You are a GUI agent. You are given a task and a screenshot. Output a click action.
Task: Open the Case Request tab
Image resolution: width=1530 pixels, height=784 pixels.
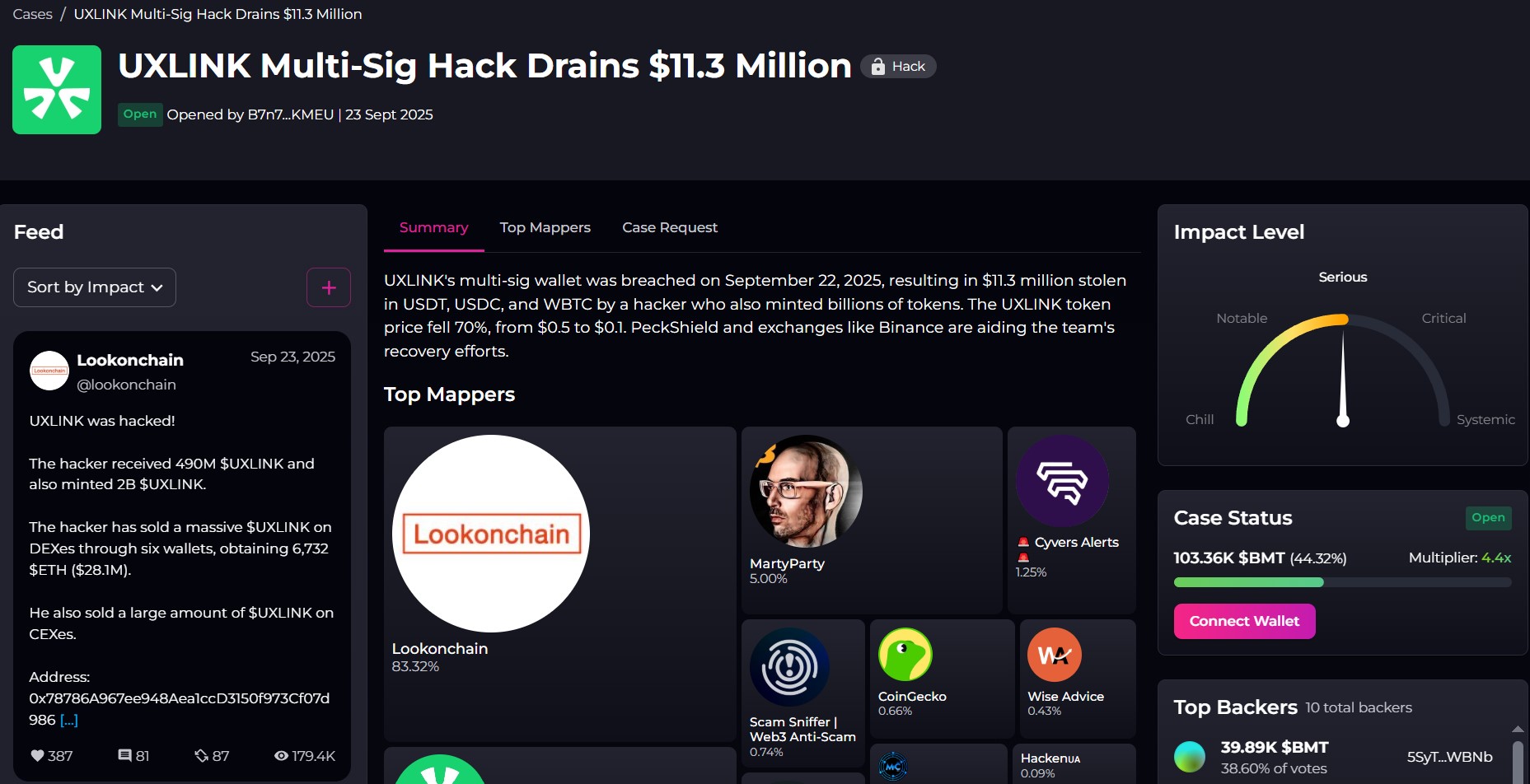pos(670,227)
